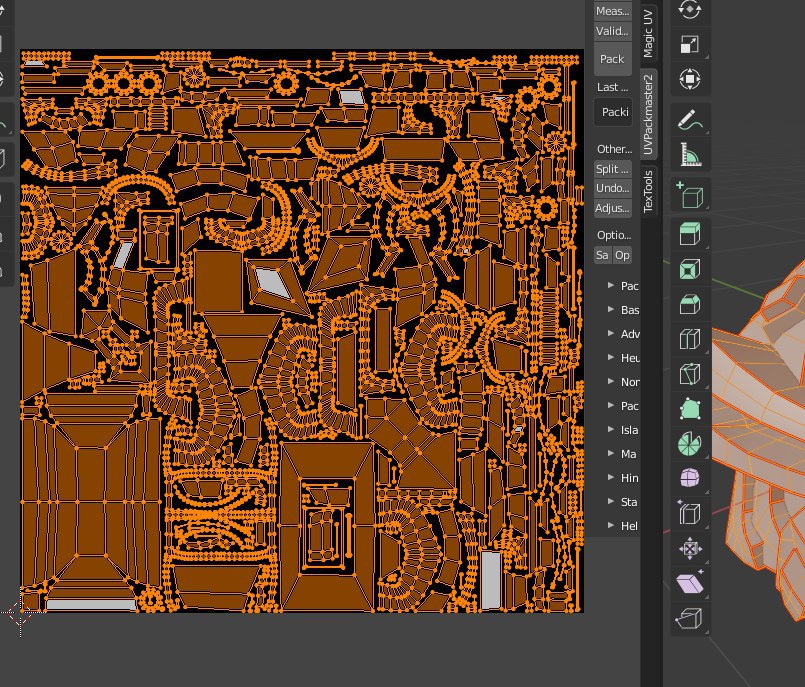Expand the Heu subpanel
Image resolution: width=805 pixels, height=687 pixels.
coord(611,357)
